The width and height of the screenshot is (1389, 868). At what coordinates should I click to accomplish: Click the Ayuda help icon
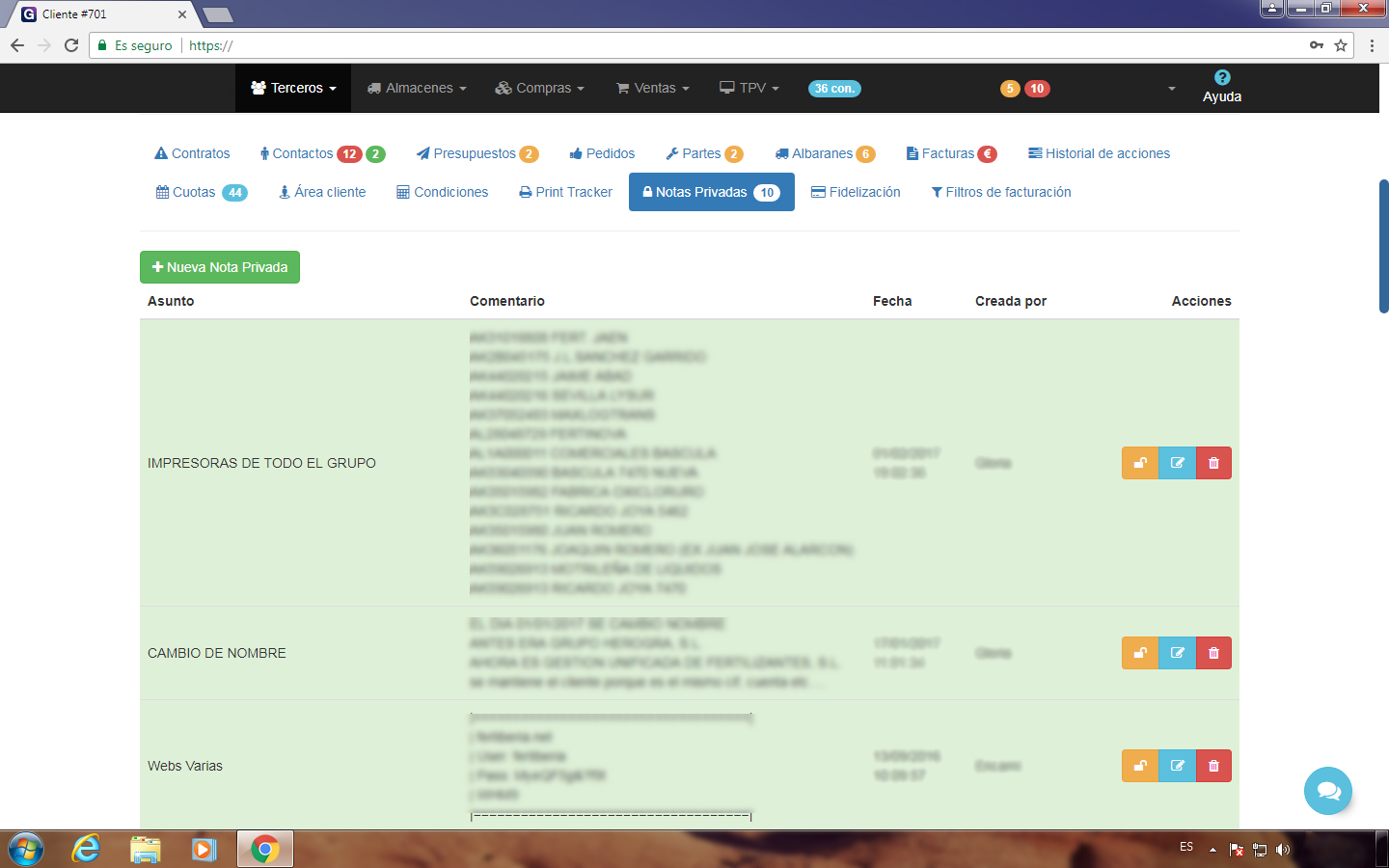[x=1221, y=78]
